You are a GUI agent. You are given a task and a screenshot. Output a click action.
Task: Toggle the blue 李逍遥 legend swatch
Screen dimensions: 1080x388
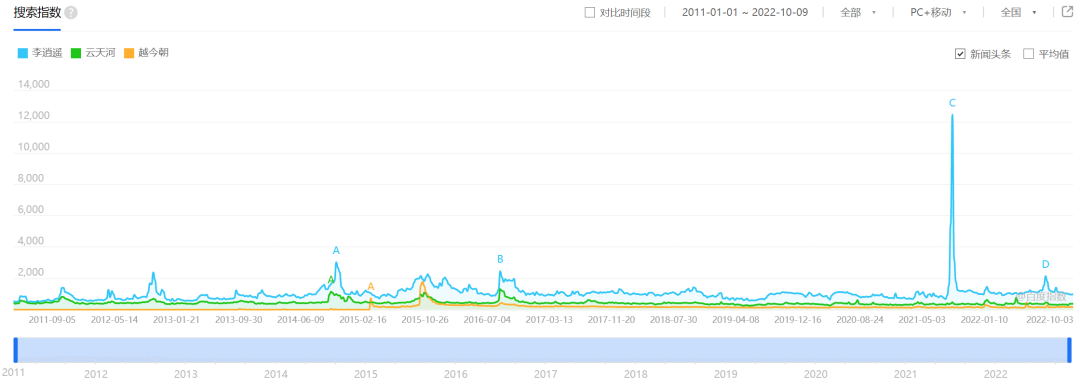[x=22, y=53]
